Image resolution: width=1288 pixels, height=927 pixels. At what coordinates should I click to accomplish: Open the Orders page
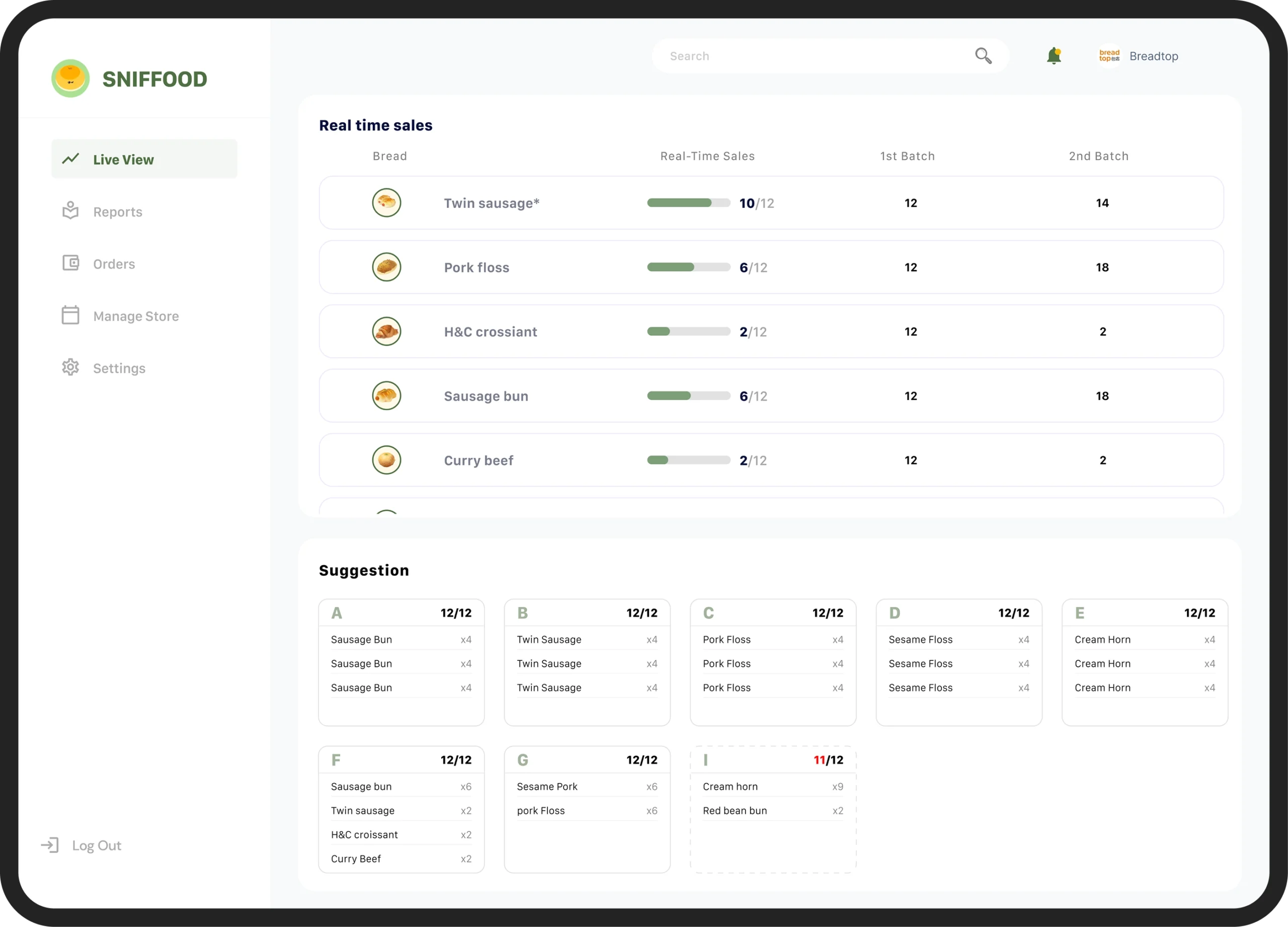114,264
